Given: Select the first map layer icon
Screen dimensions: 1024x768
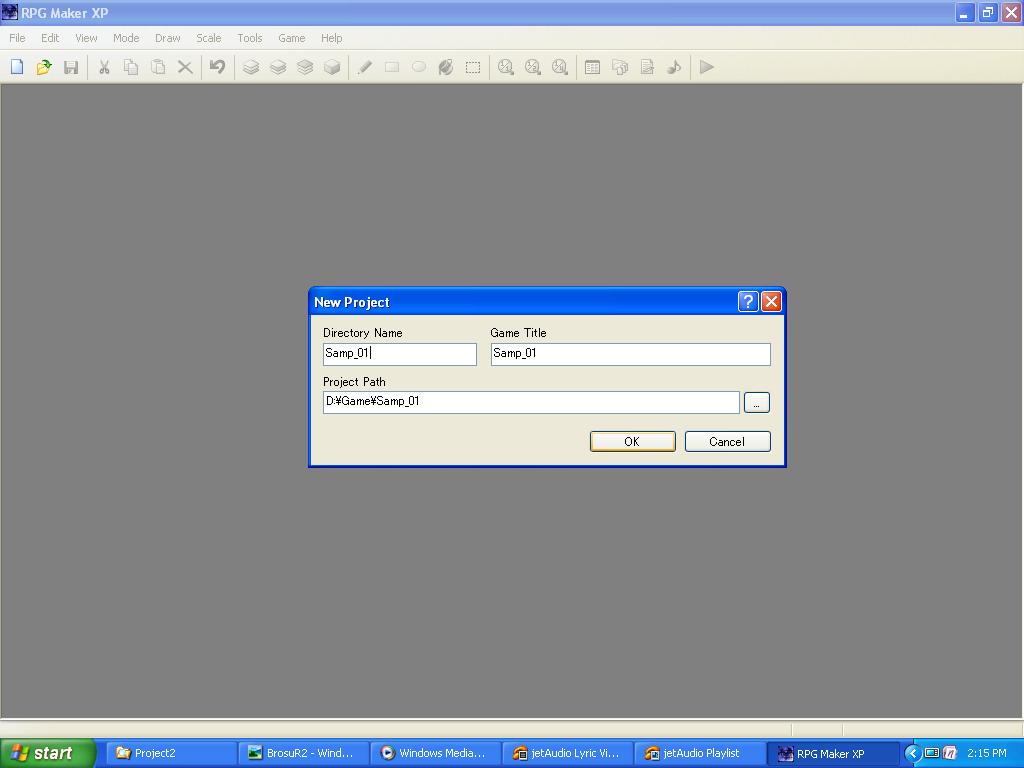Looking at the screenshot, I should (251, 67).
